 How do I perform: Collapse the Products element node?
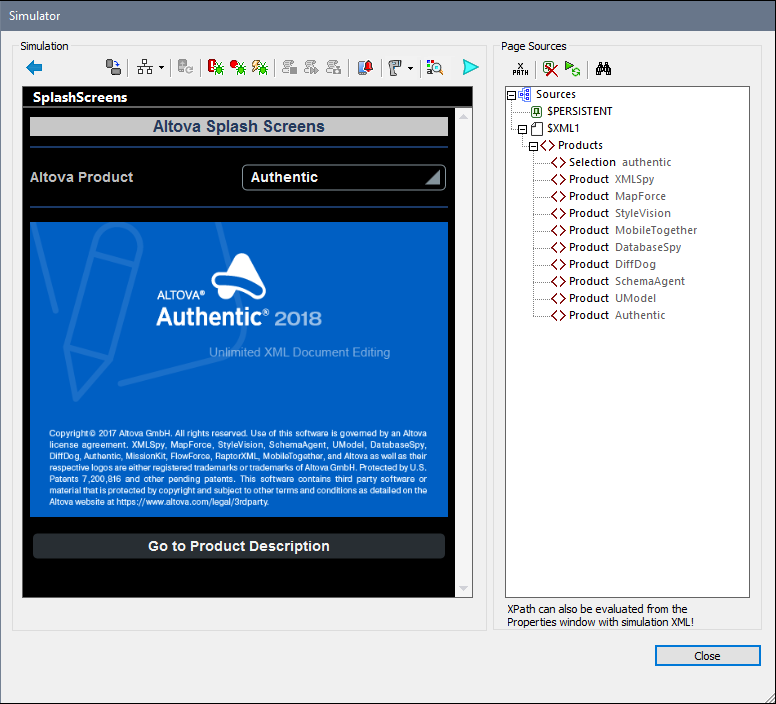[x=534, y=146]
